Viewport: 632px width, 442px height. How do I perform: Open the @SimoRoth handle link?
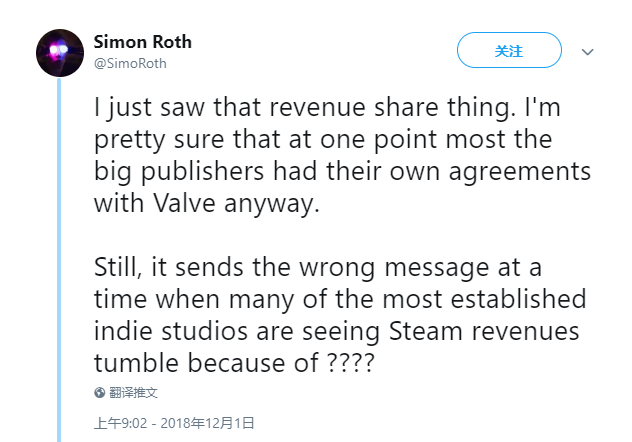coord(130,64)
